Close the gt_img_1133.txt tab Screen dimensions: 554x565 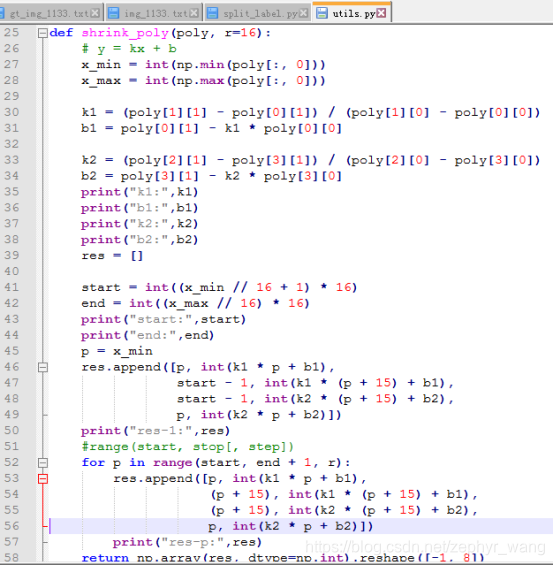(x=95, y=13)
